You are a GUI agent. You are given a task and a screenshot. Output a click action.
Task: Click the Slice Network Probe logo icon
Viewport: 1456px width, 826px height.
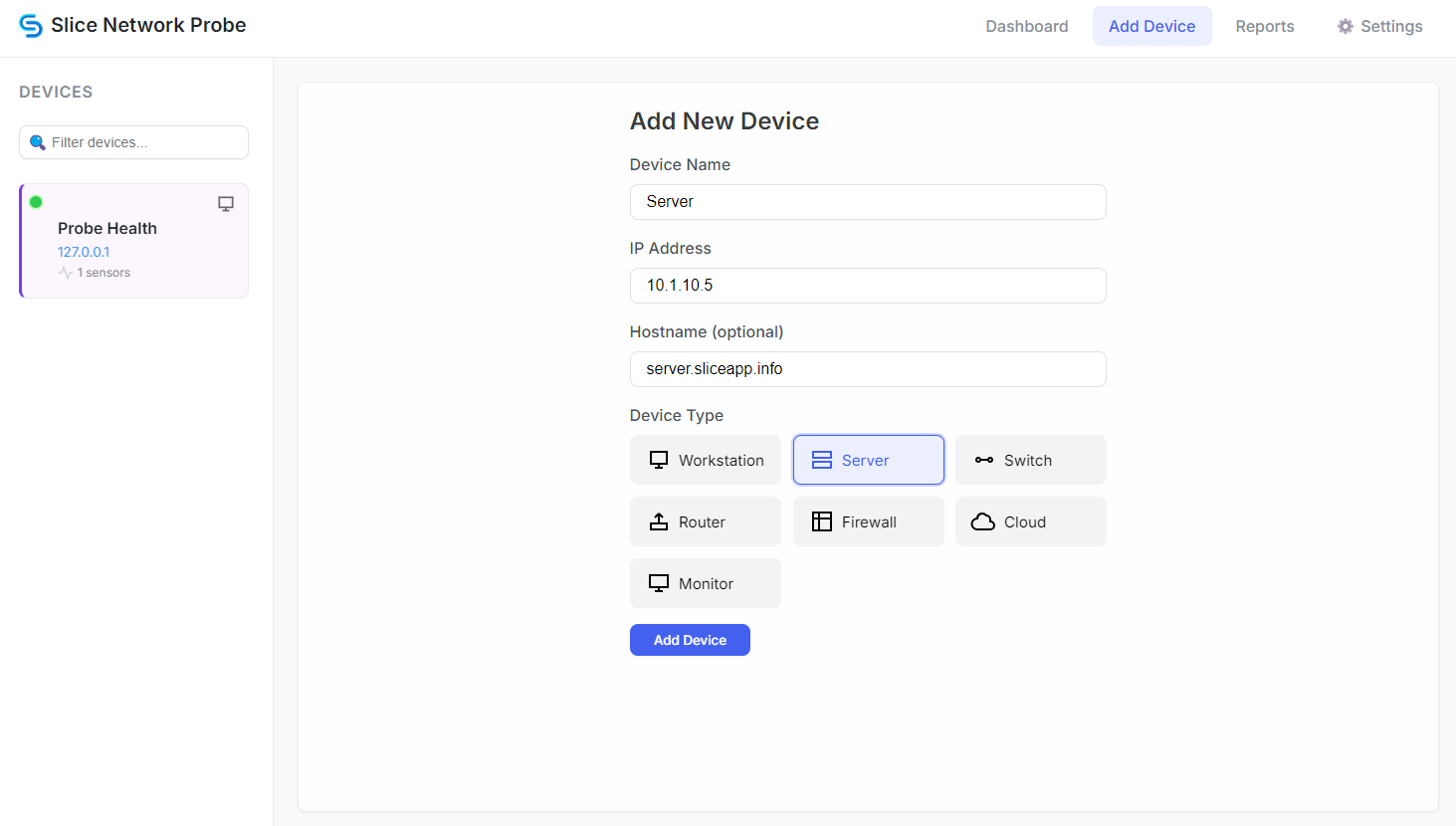coord(31,25)
